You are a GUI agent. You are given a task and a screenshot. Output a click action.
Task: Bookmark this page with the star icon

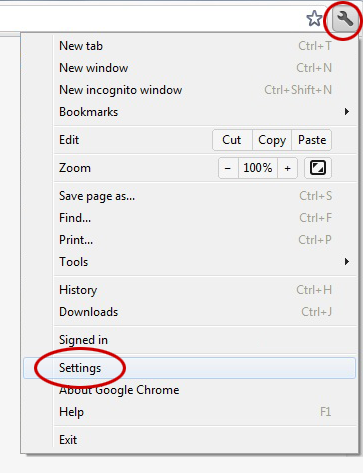coord(314,19)
